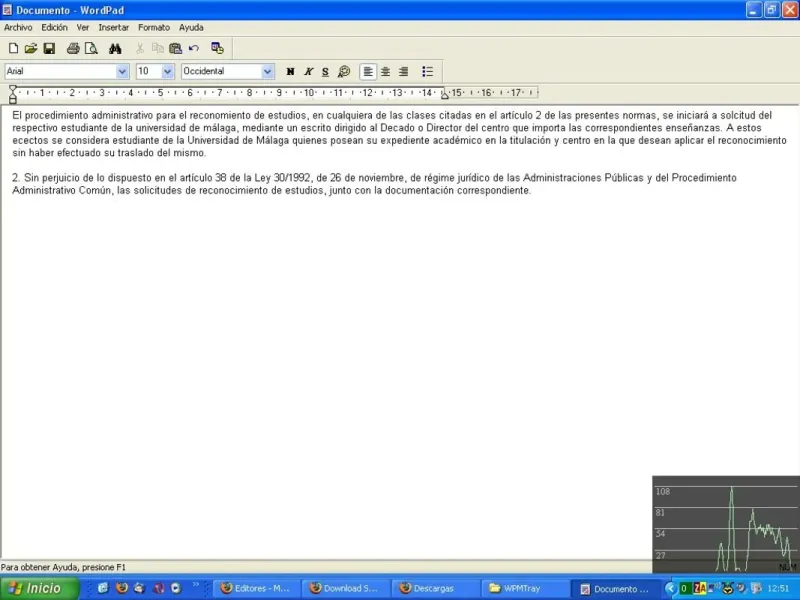Click the Copy icon in toolbar
800x600 pixels.
[x=158, y=48]
